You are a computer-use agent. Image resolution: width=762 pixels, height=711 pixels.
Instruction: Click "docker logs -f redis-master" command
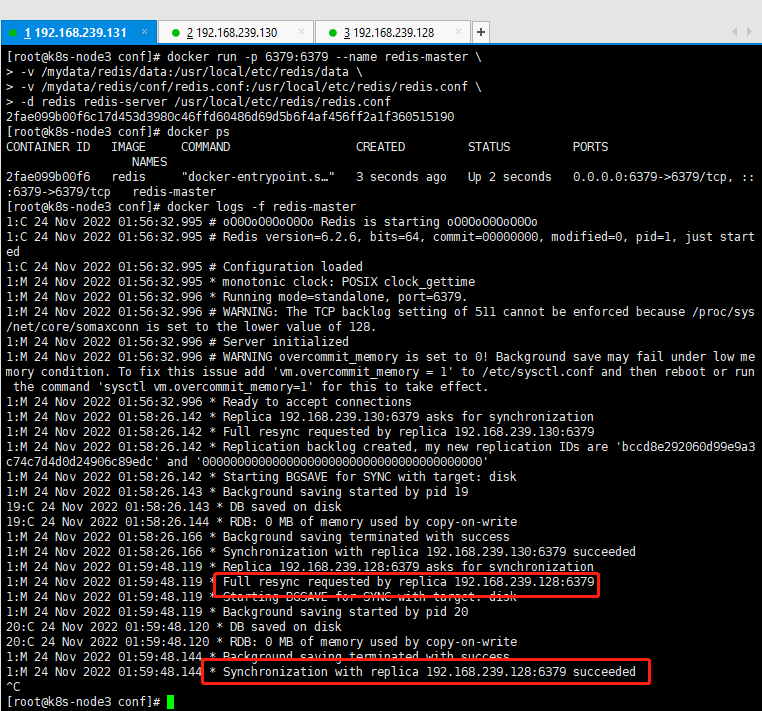(x=261, y=207)
